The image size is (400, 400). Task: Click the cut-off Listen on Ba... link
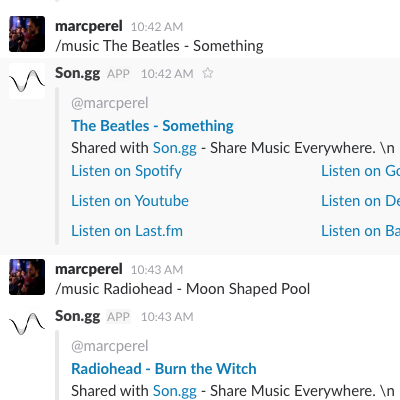(x=360, y=231)
